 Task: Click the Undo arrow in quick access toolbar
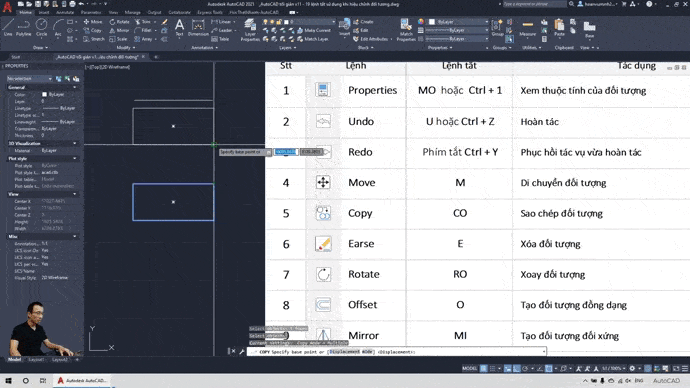tap(81, 4)
